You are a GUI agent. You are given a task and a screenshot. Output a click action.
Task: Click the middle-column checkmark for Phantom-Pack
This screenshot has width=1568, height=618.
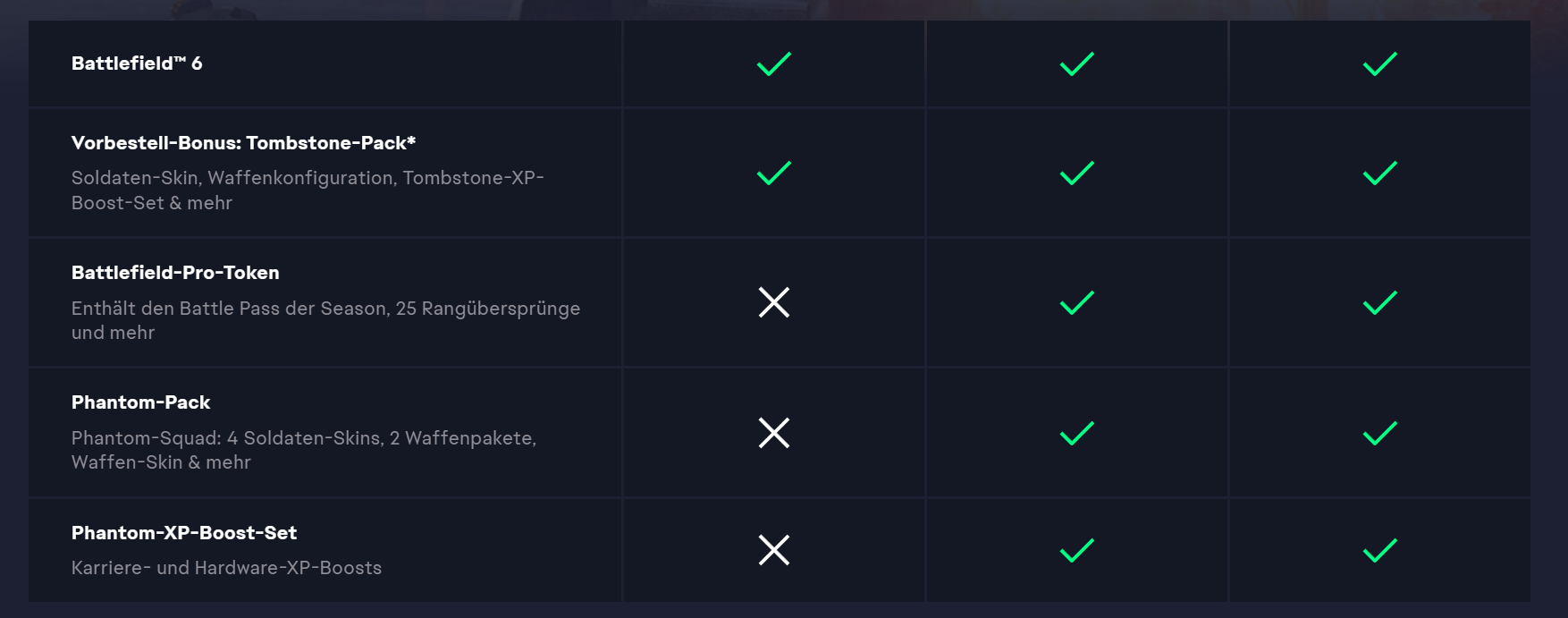click(1076, 434)
